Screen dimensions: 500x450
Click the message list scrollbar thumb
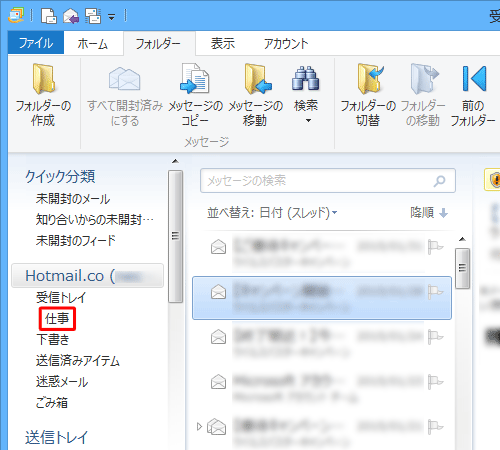click(x=462, y=268)
